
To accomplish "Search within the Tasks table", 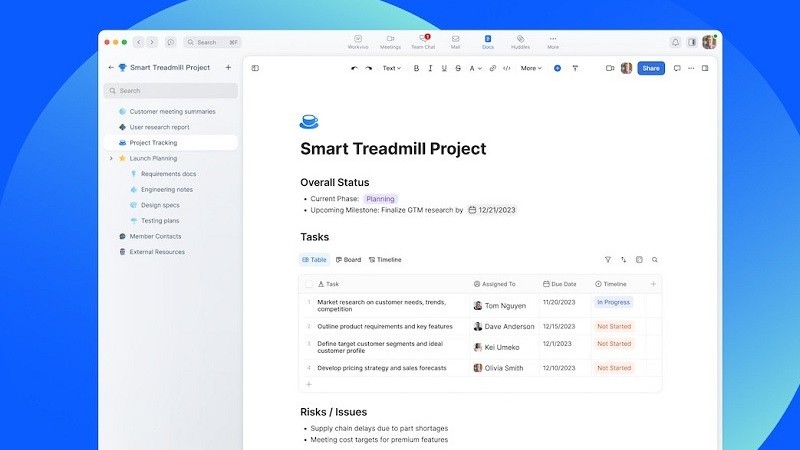I will (655, 260).
